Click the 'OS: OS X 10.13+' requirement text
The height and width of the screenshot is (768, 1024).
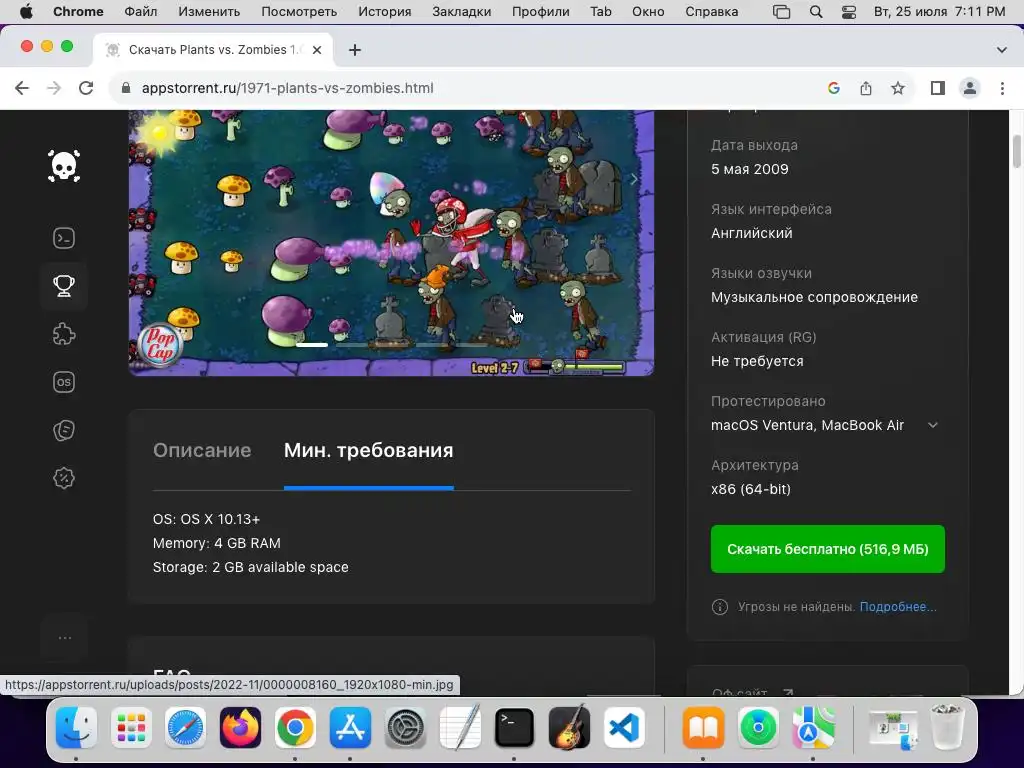(206, 519)
